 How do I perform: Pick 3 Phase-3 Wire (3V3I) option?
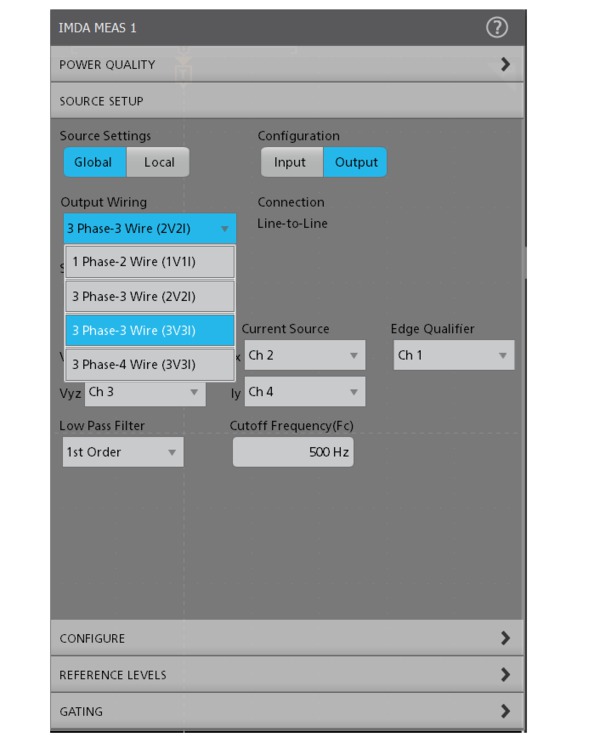pos(150,330)
